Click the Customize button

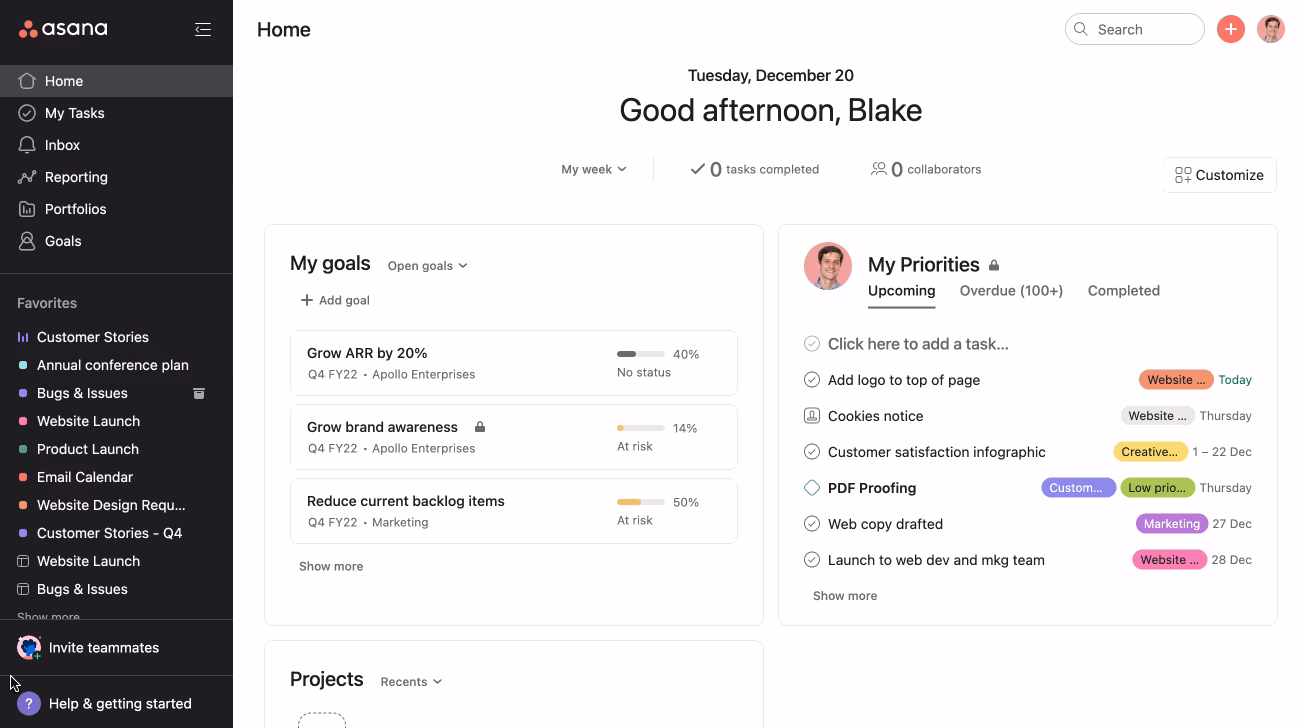click(x=1219, y=175)
